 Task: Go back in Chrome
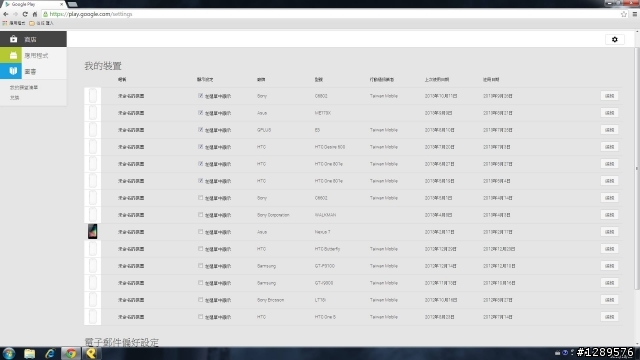tap(6, 14)
